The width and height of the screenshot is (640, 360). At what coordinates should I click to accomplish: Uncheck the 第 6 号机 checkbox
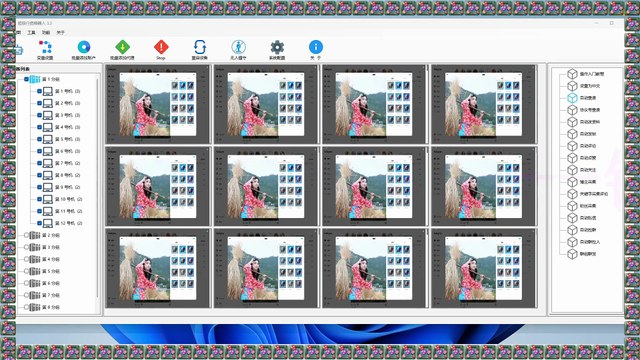click(40, 151)
